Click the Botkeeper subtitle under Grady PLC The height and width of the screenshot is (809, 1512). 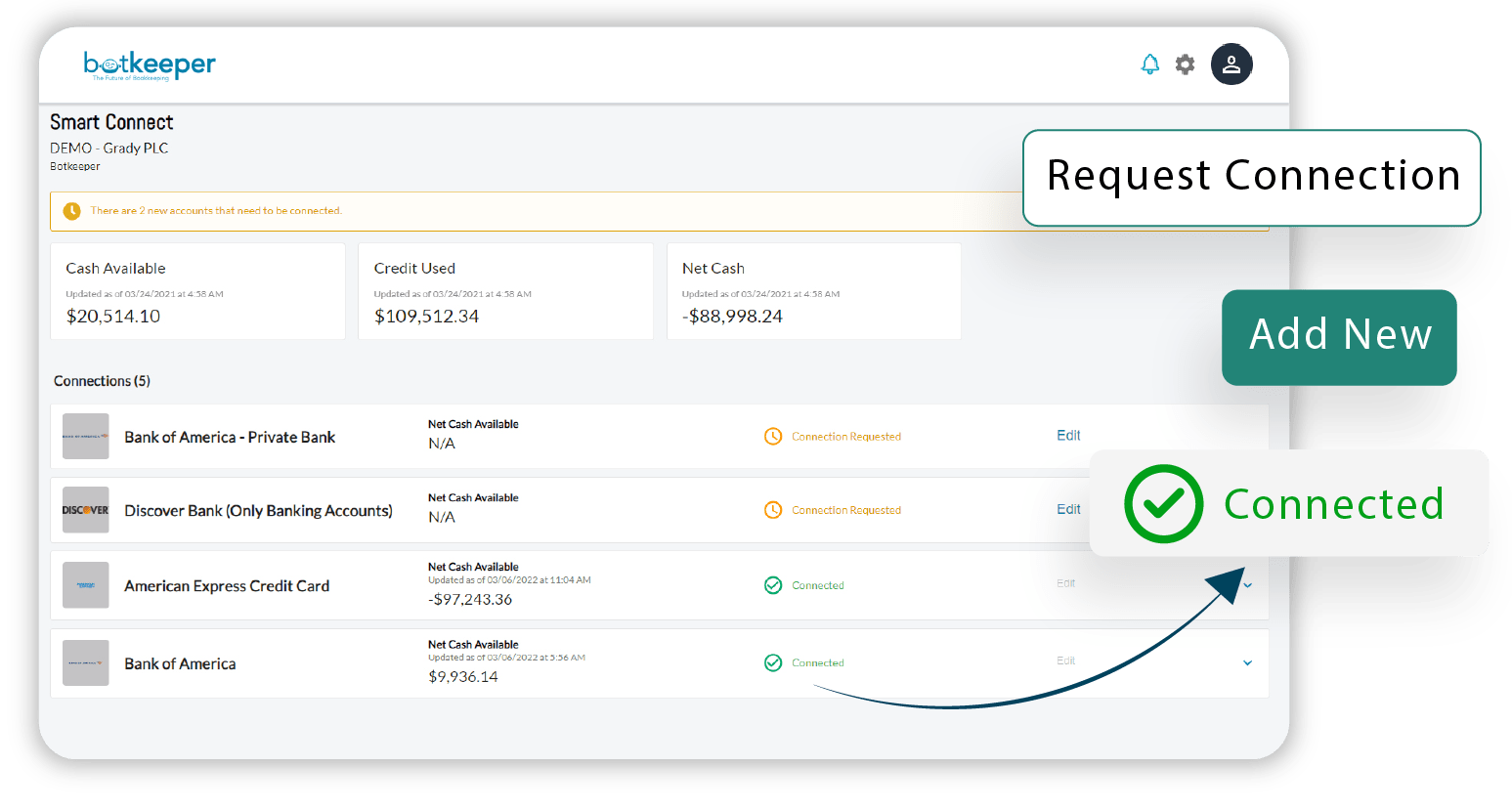75,166
